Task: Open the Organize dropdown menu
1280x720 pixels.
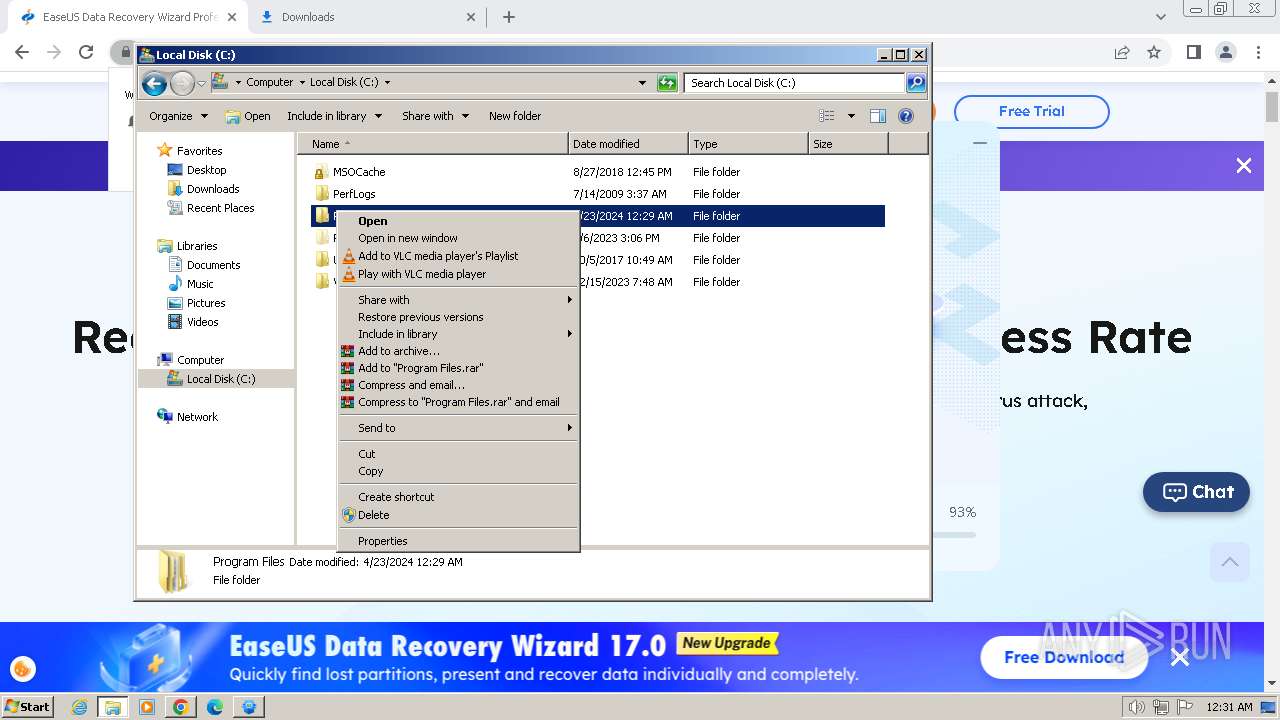Action: [x=179, y=116]
